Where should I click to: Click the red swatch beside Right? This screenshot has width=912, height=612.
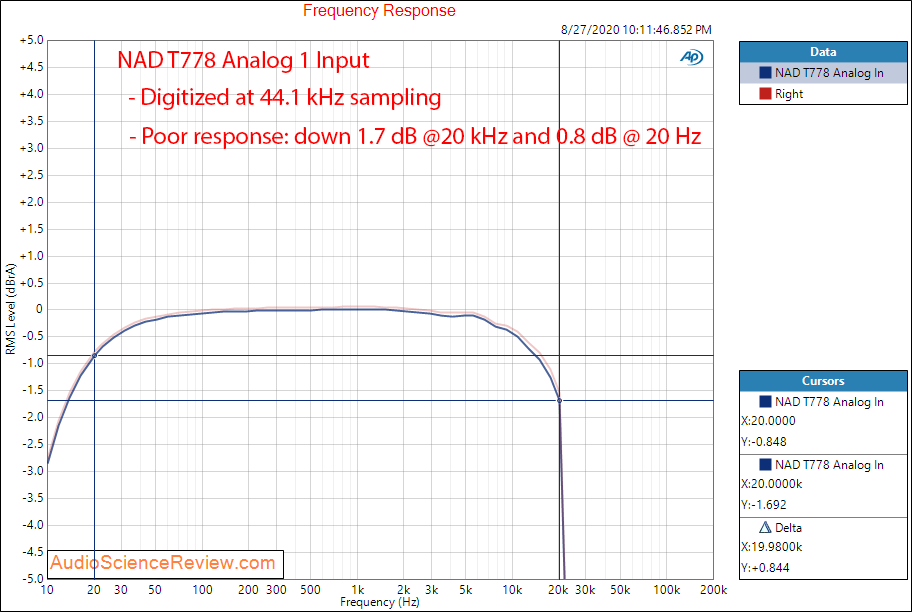click(765, 94)
